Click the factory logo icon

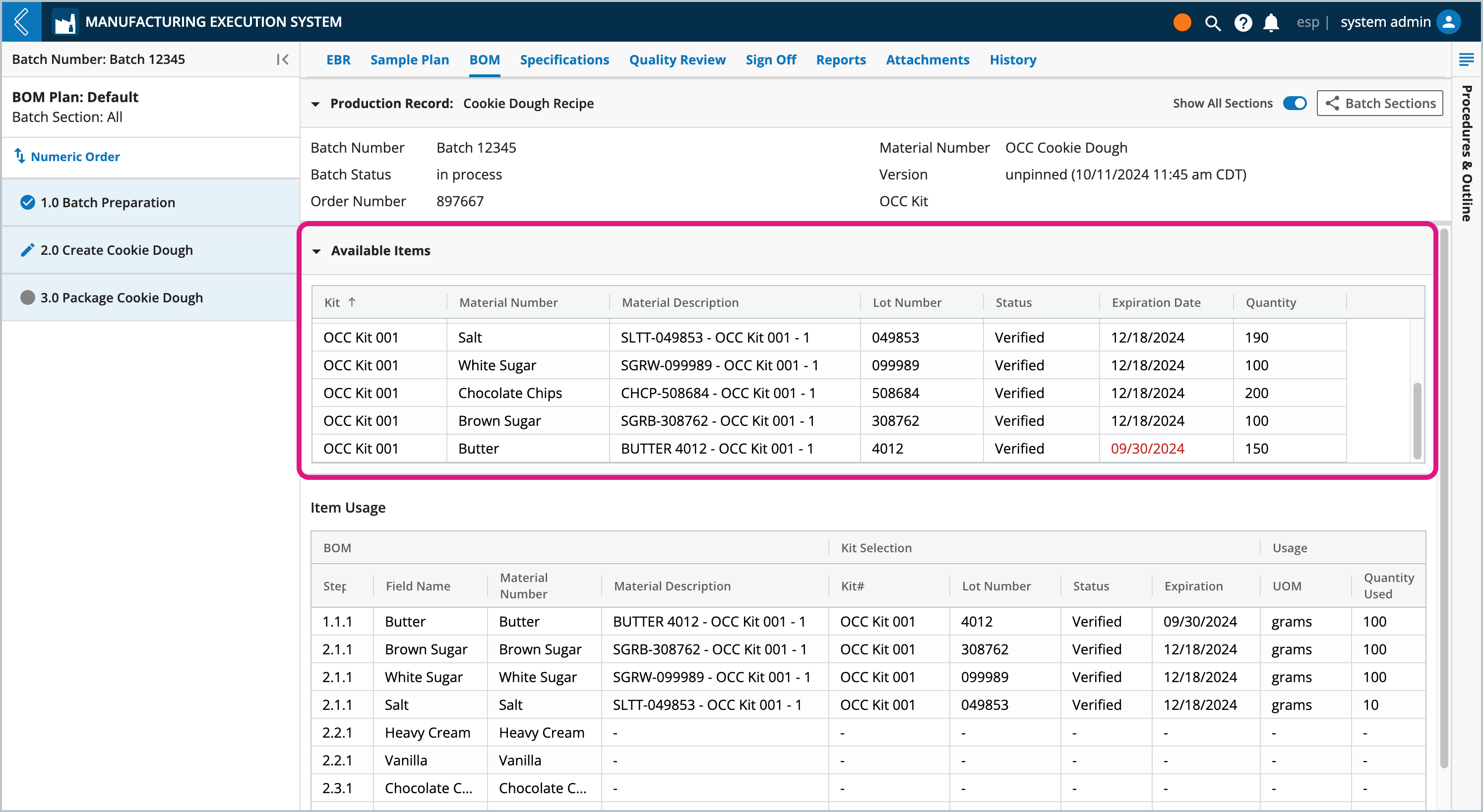click(64, 22)
